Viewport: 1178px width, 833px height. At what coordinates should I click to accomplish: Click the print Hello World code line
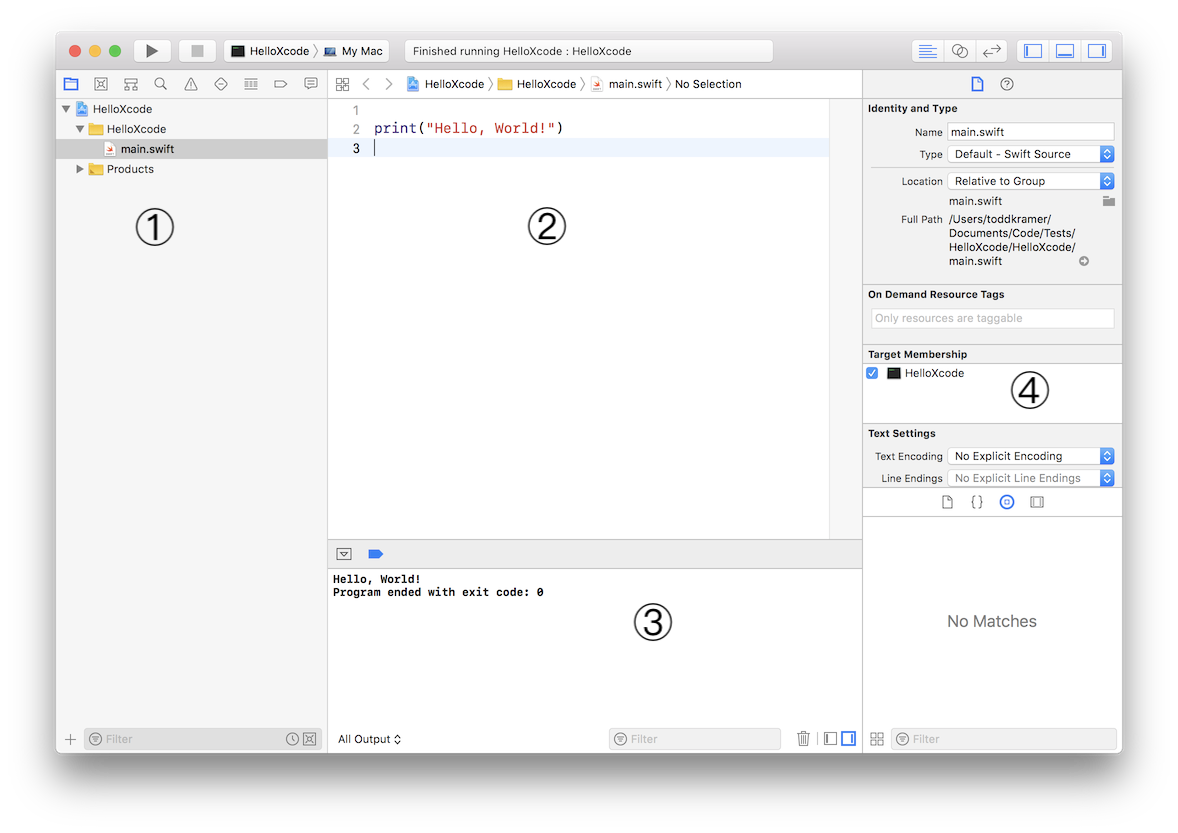468,128
